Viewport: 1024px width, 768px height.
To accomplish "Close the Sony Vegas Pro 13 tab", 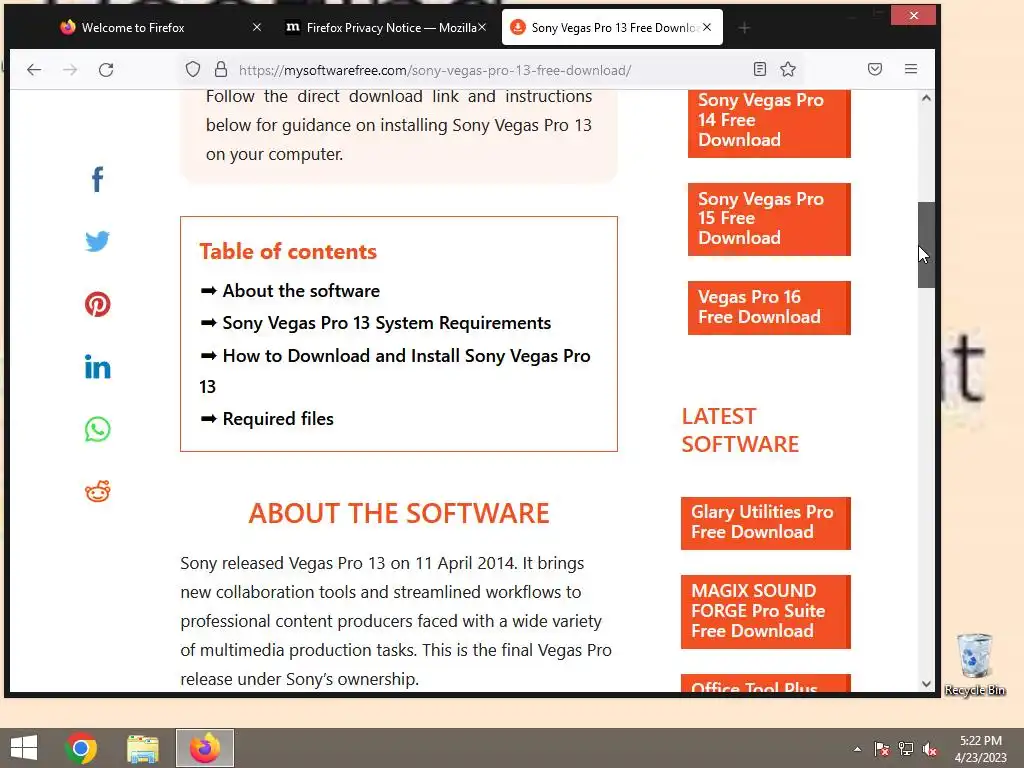I will coord(707,27).
